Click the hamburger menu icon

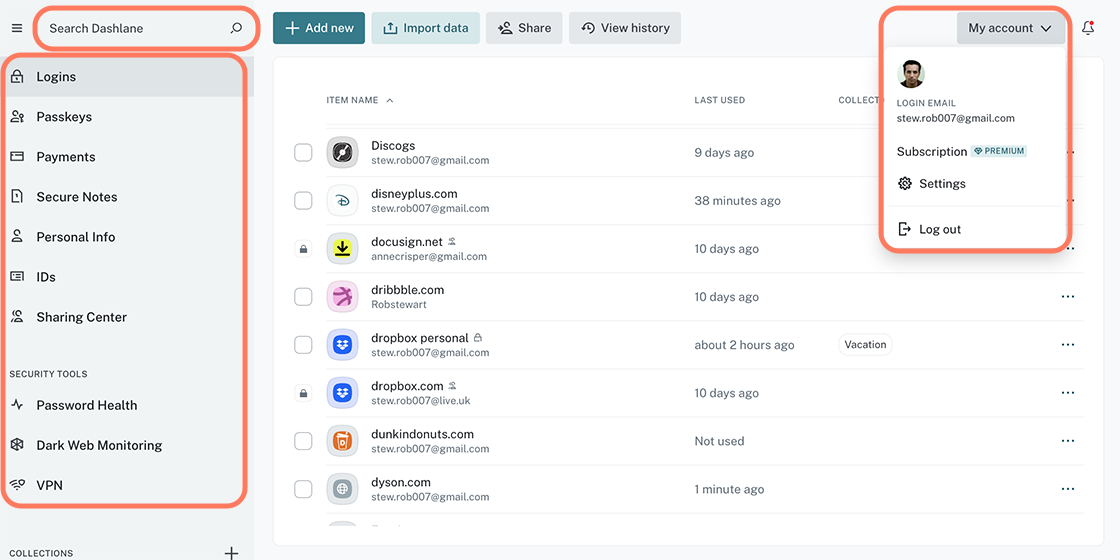16,28
